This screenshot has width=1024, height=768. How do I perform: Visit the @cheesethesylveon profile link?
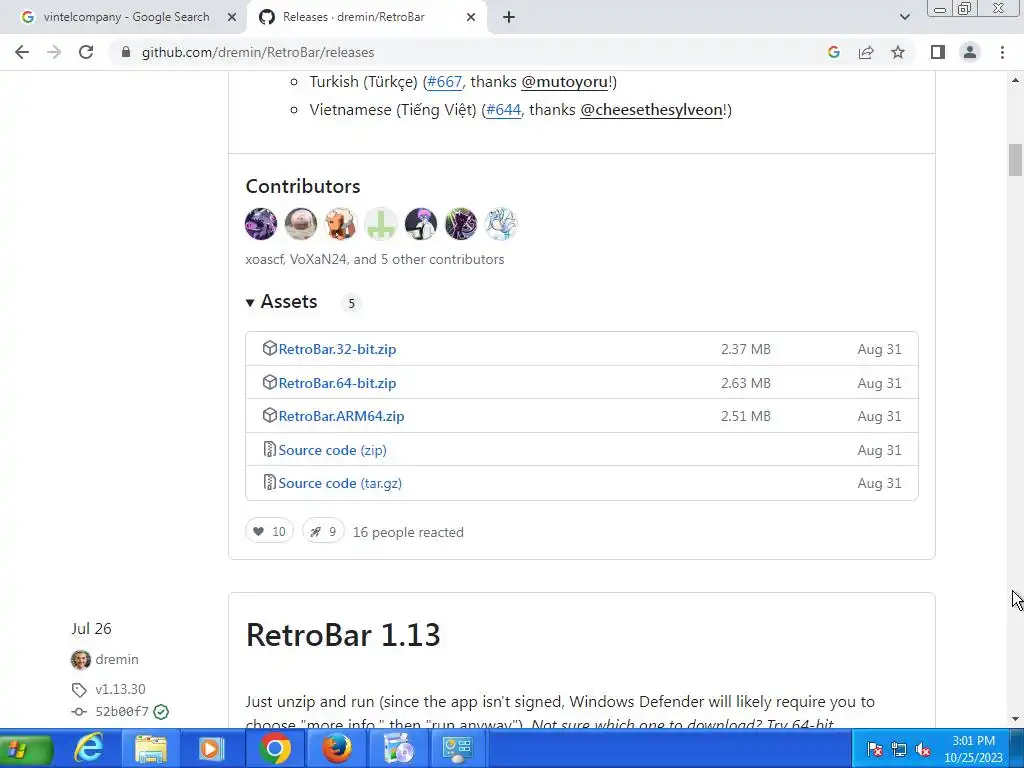pos(652,110)
